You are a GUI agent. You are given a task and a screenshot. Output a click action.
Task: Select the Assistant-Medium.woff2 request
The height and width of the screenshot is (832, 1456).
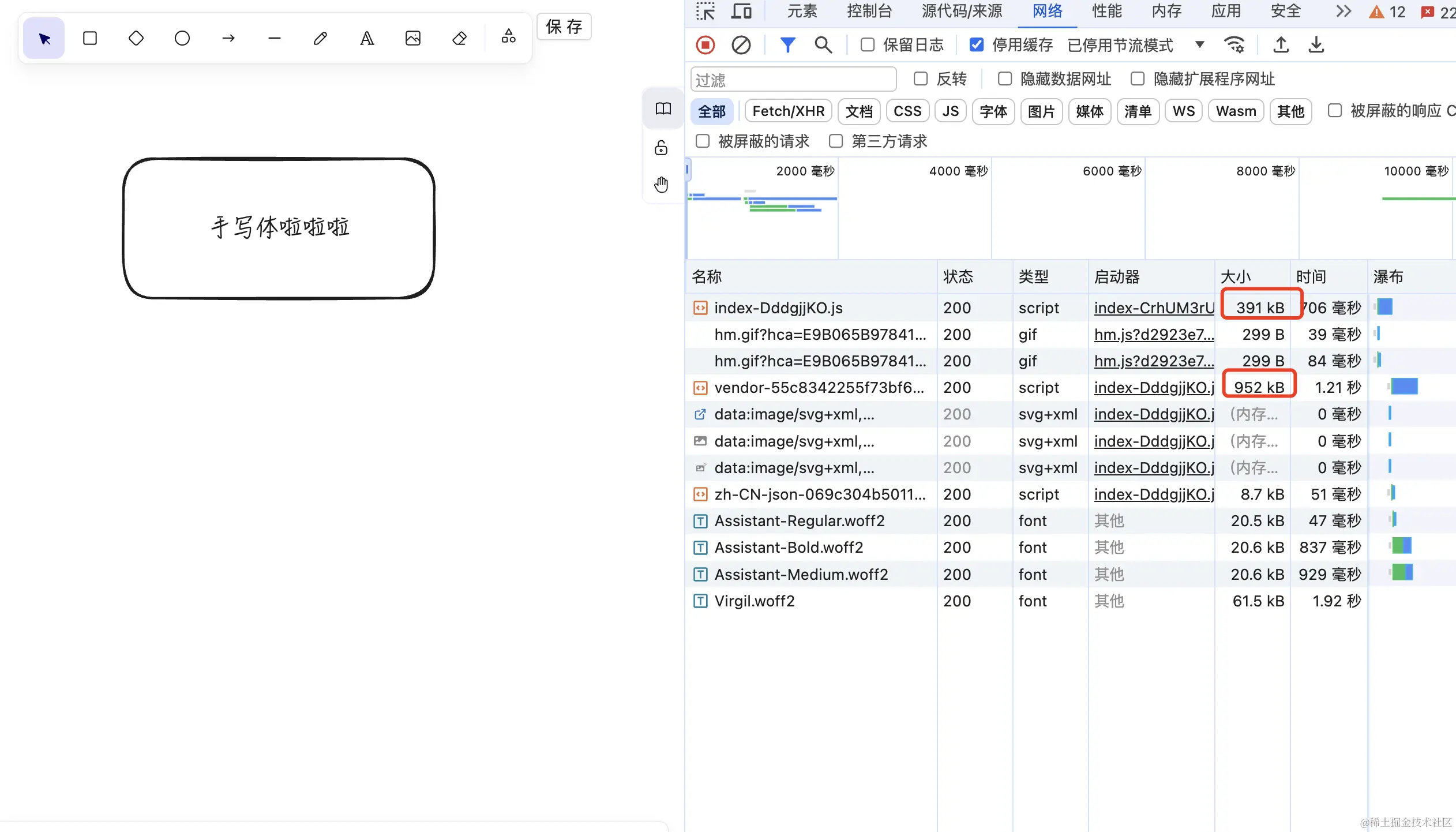[x=1070, y=575]
